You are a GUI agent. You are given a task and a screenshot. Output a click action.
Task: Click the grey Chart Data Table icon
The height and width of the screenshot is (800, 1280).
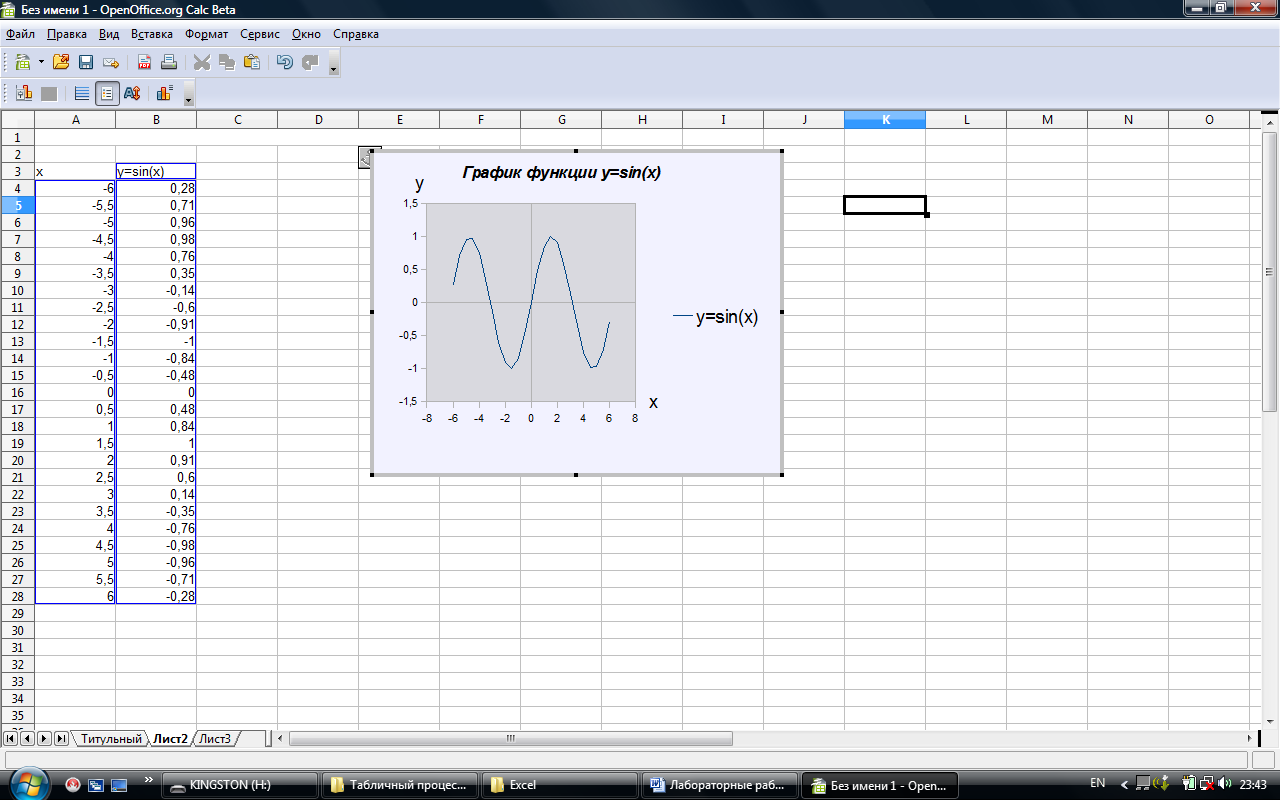point(49,94)
